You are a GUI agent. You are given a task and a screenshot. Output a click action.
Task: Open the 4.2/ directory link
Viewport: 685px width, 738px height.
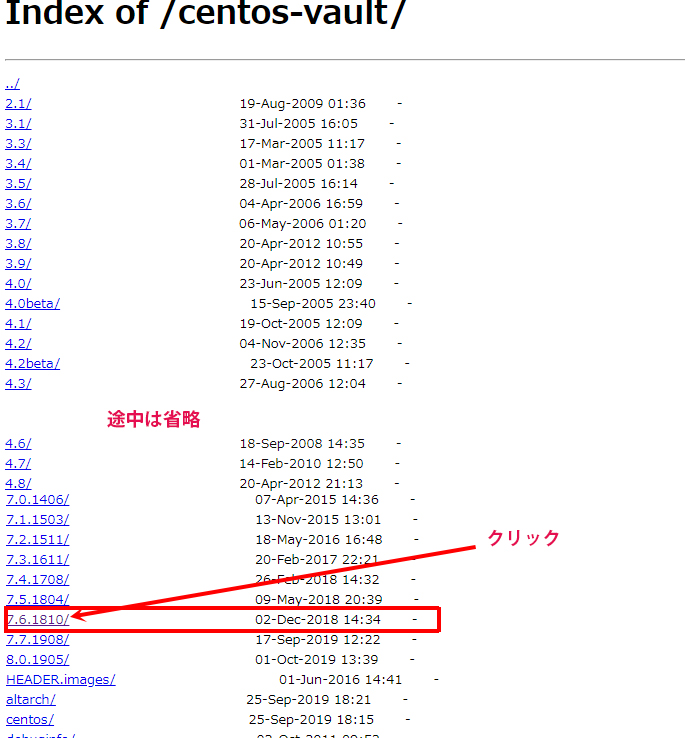pos(18,344)
